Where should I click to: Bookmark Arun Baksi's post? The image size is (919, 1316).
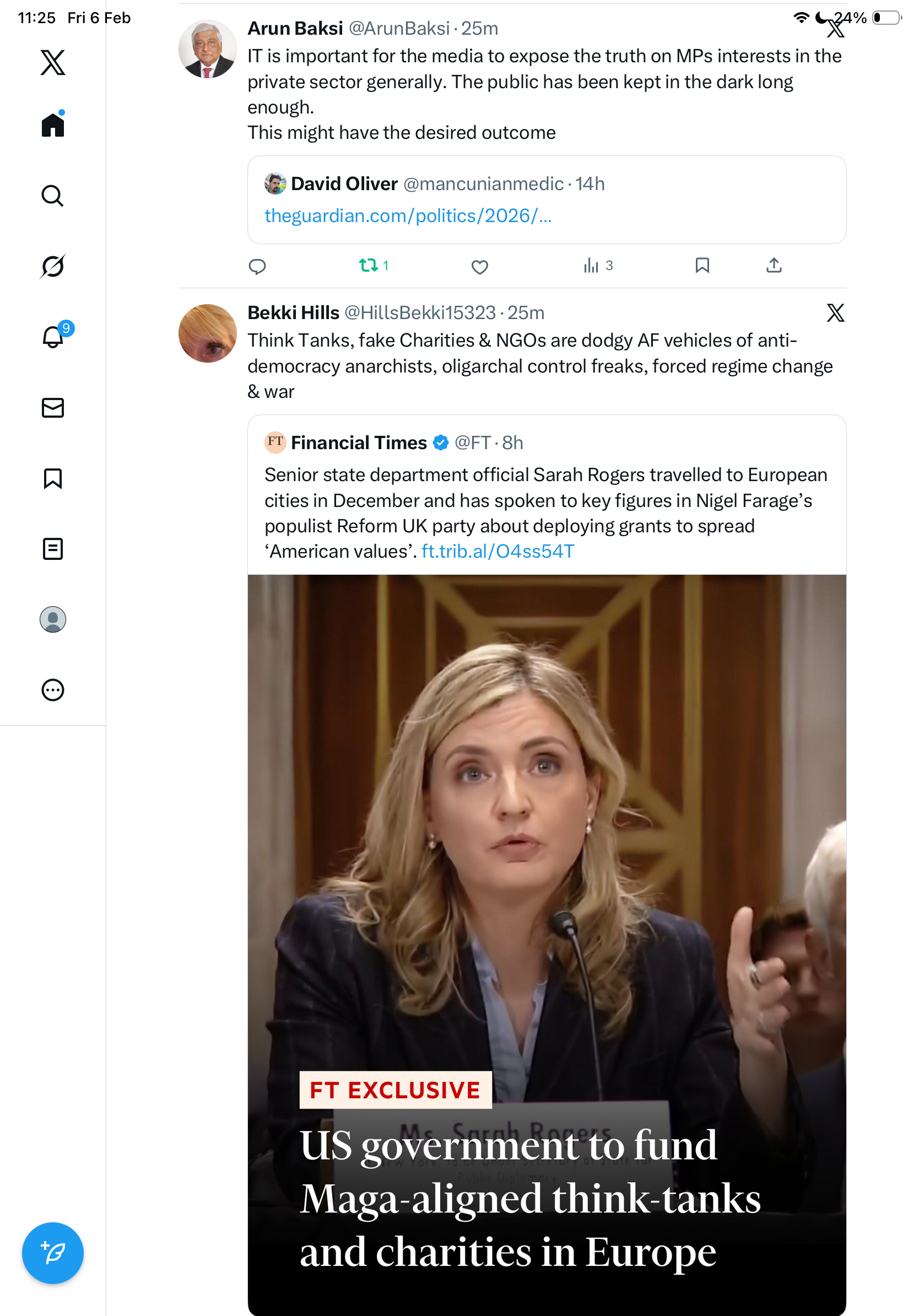coord(702,266)
